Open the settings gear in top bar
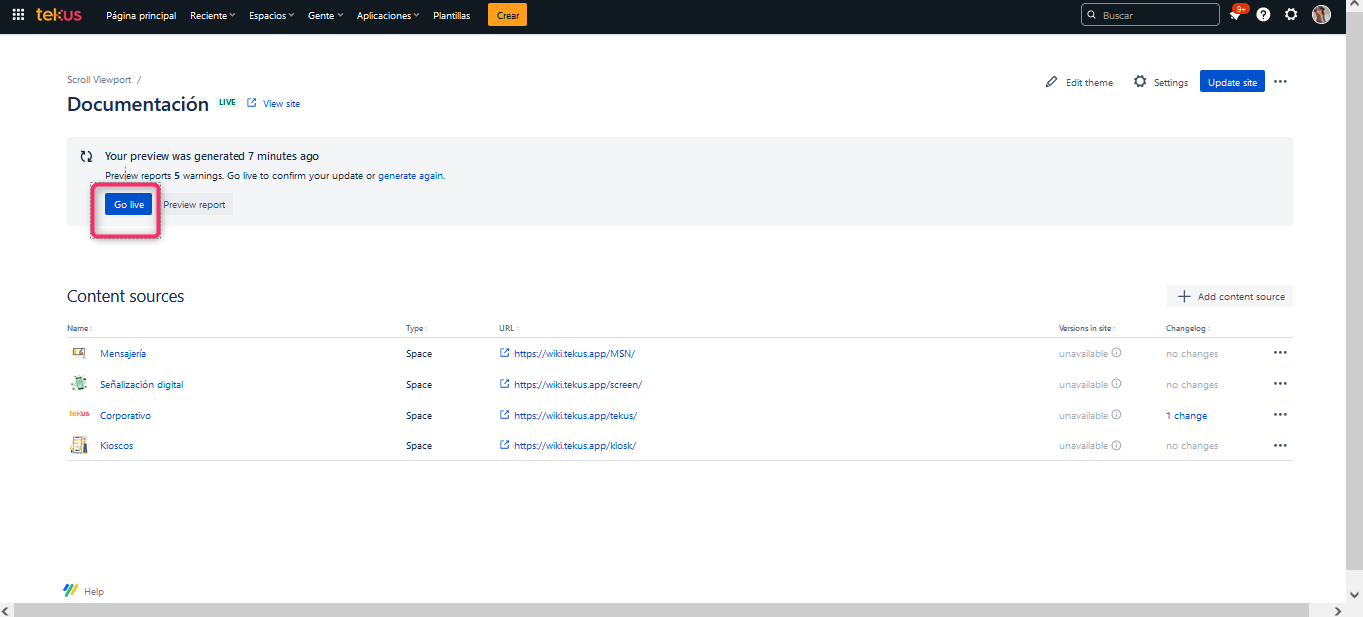The width and height of the screenshot is (1363, 617). click(x=1291, y=15)
